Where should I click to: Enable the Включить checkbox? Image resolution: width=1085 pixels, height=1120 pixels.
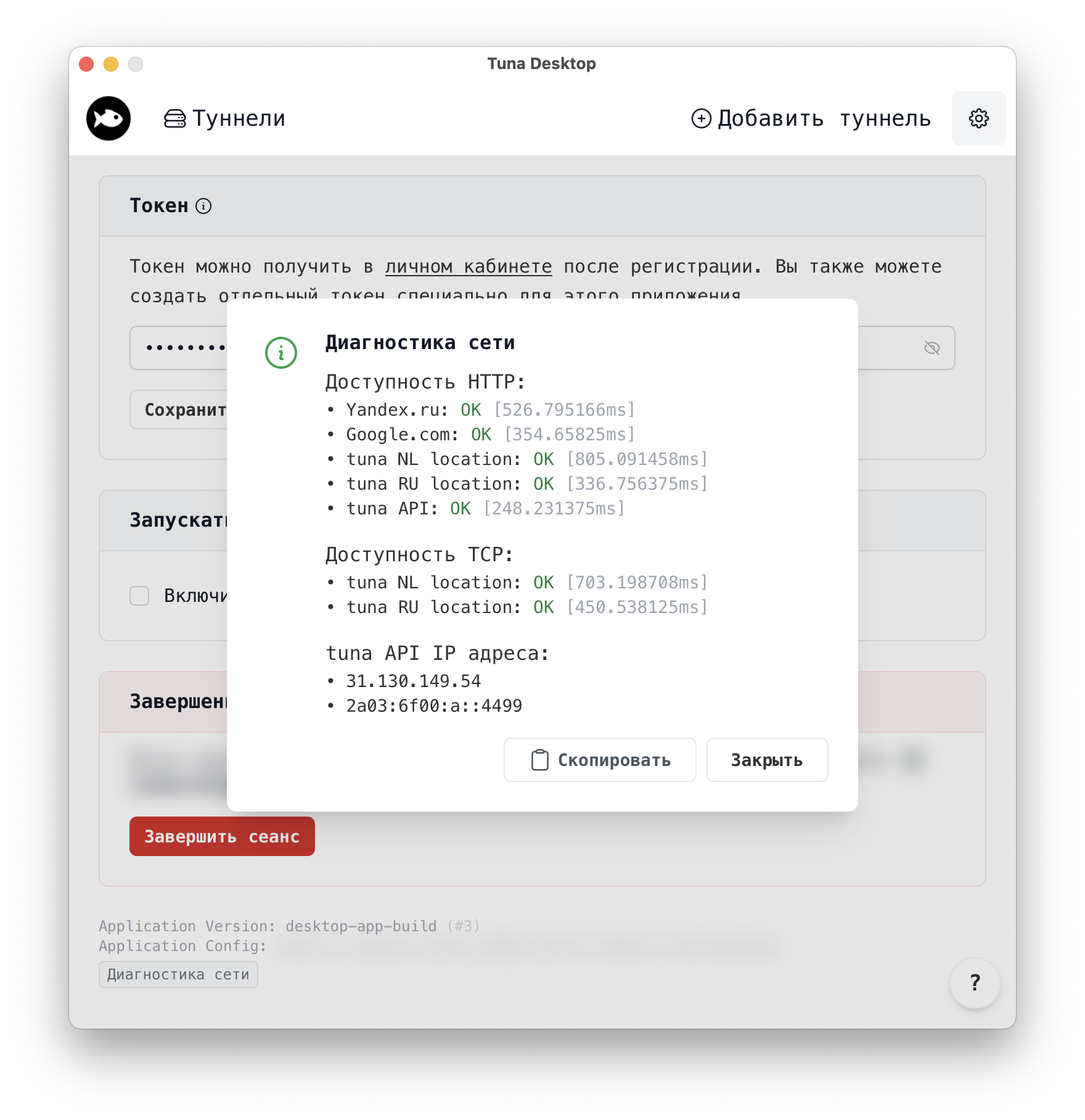(x=139, y=596)
